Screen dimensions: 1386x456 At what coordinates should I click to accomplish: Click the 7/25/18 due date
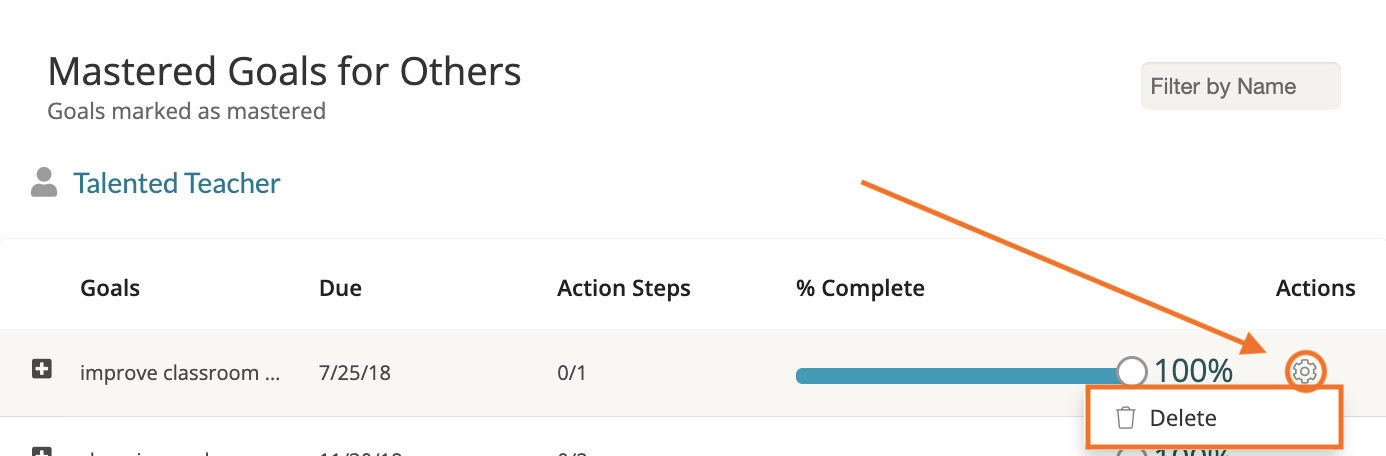click(x=355, y=373)
